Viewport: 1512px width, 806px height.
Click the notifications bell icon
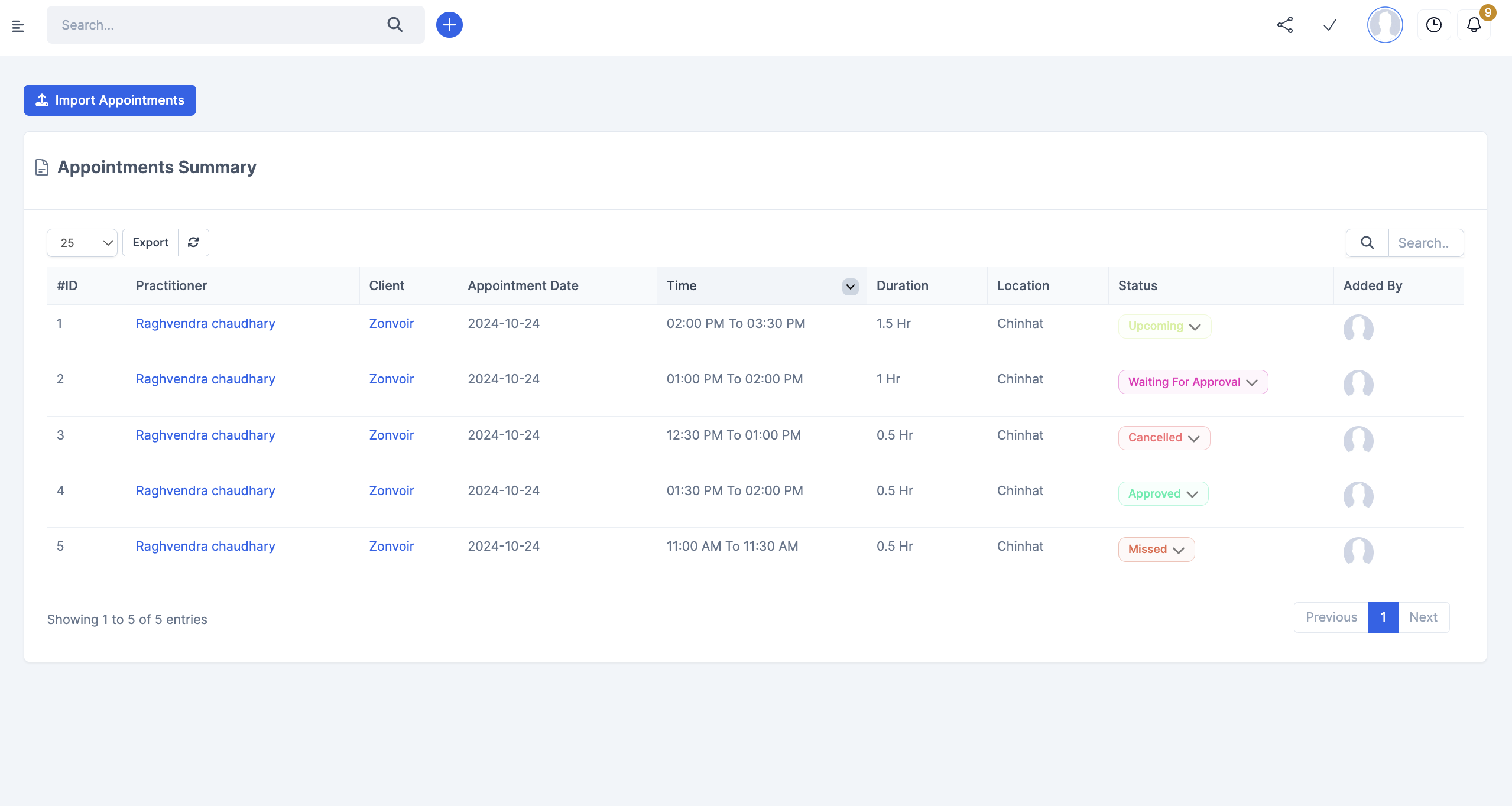click(1475, 26)
